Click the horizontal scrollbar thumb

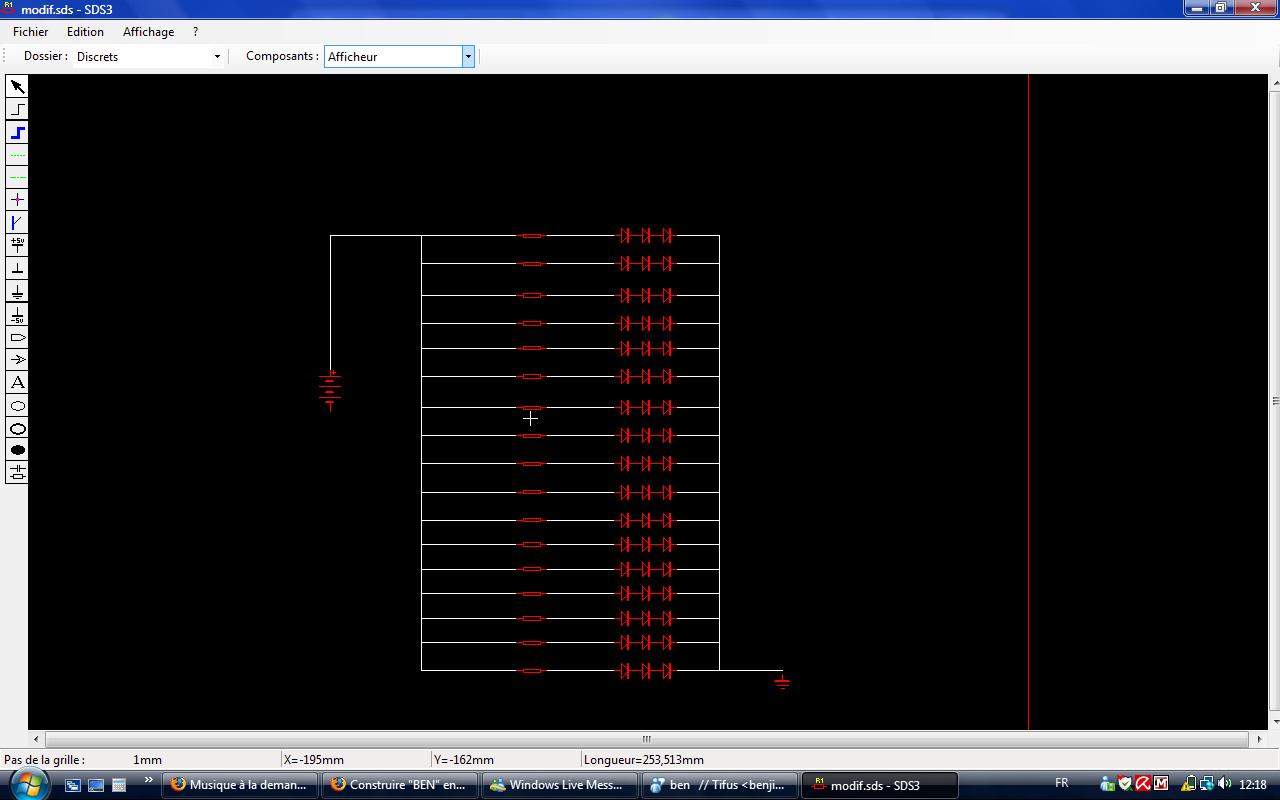646,739
